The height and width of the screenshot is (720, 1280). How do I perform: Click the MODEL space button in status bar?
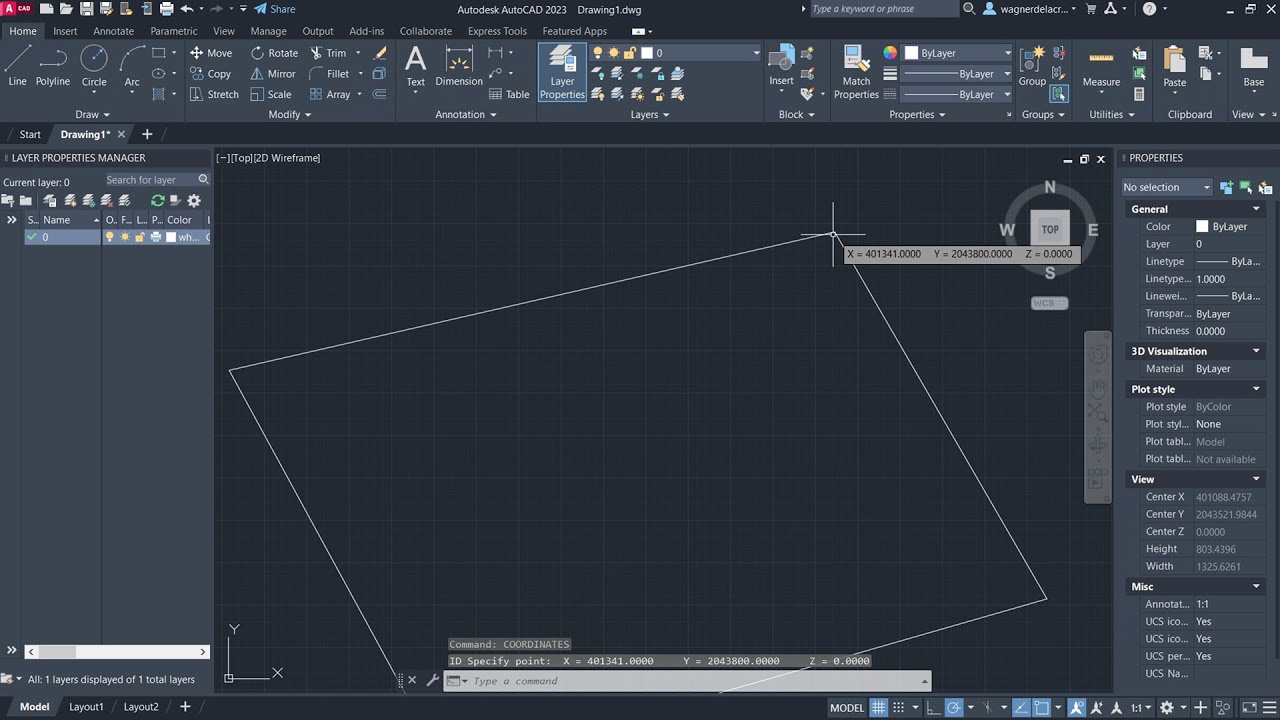847,707
